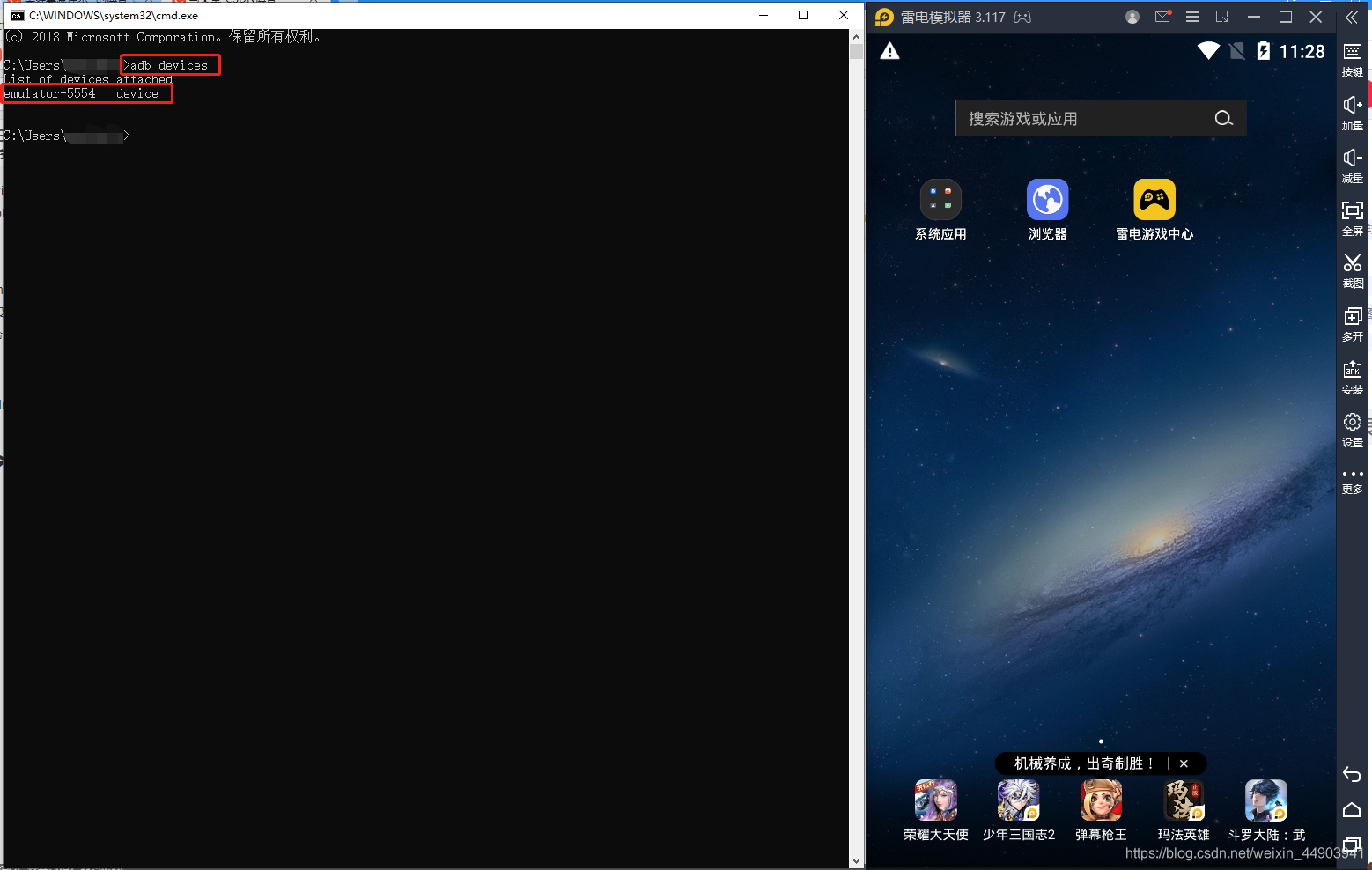The image size is (1372, 870).
Task: Open the 系统应用 folder icon
Action: point(940,200)
